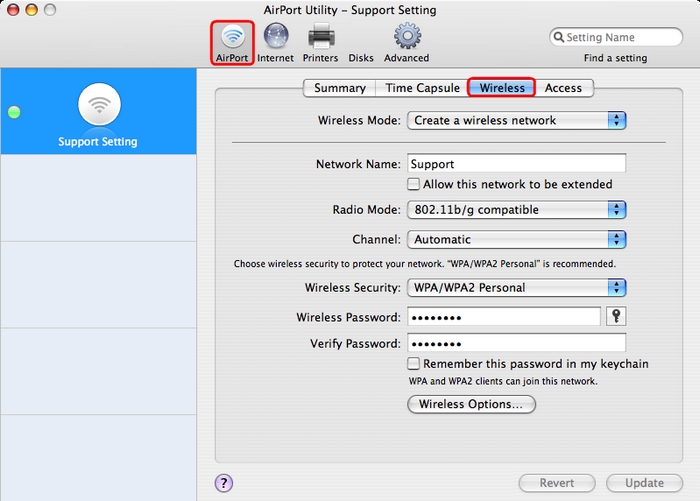Click the Revert button
Screen dimensions: 700x501
(x=557, y=483)
